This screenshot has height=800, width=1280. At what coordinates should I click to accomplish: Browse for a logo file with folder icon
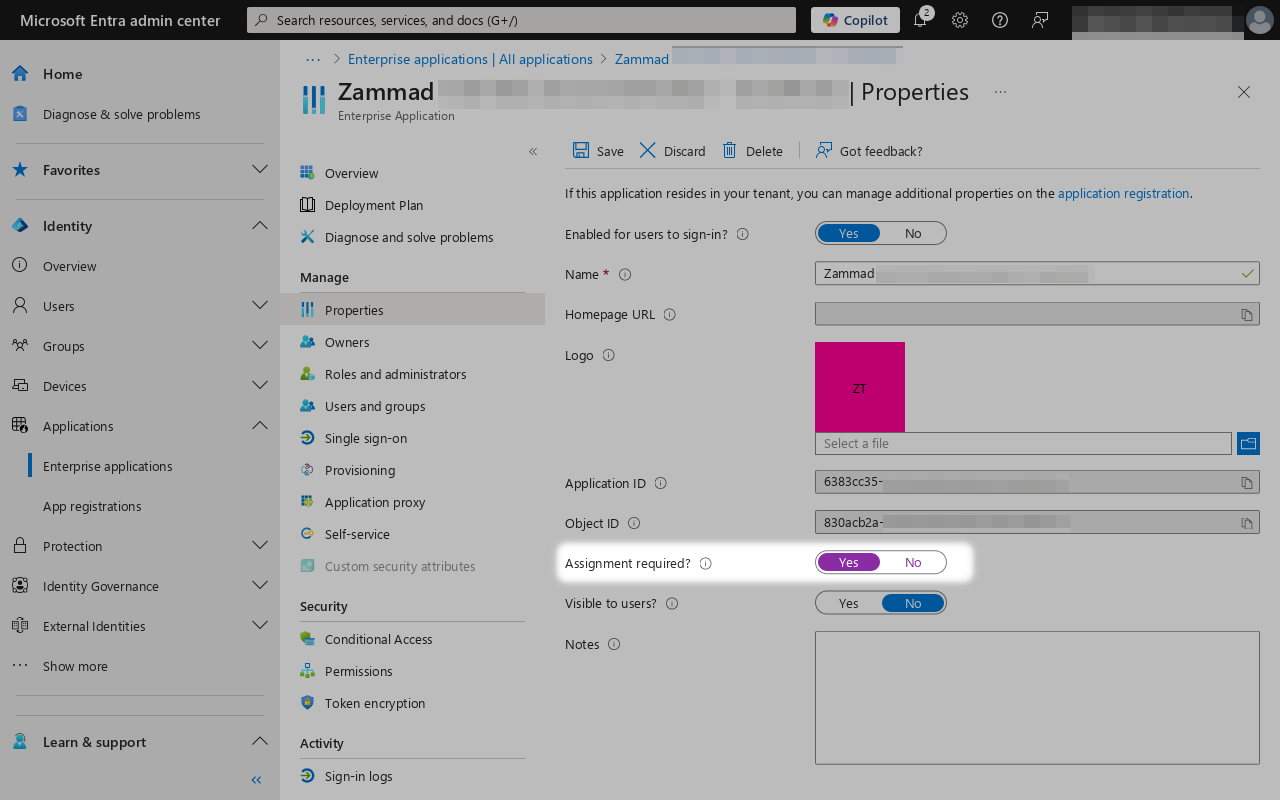pyautogui.click(x=1248, y=443)
